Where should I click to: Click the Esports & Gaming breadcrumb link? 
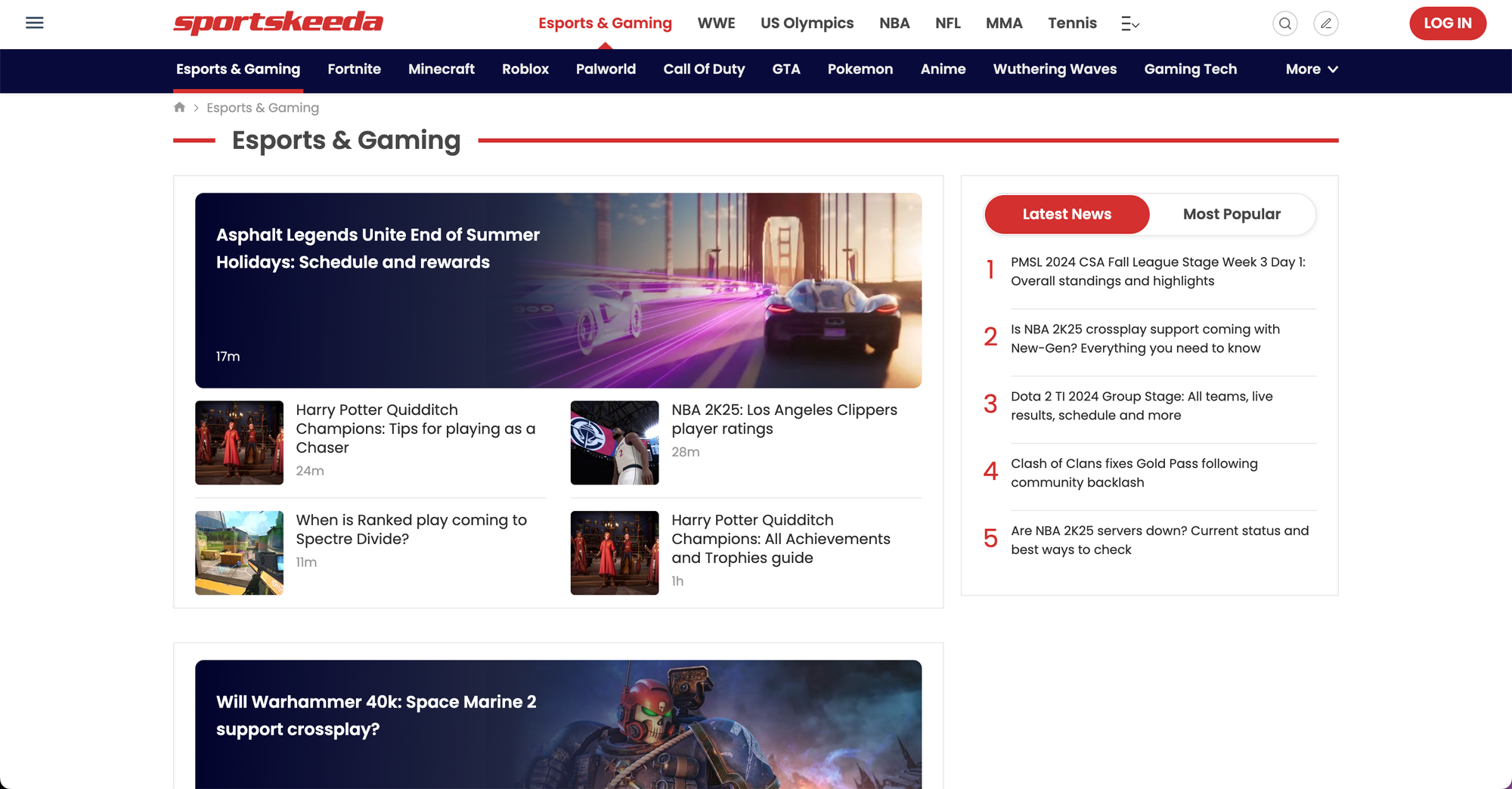(x=262, y=107)
